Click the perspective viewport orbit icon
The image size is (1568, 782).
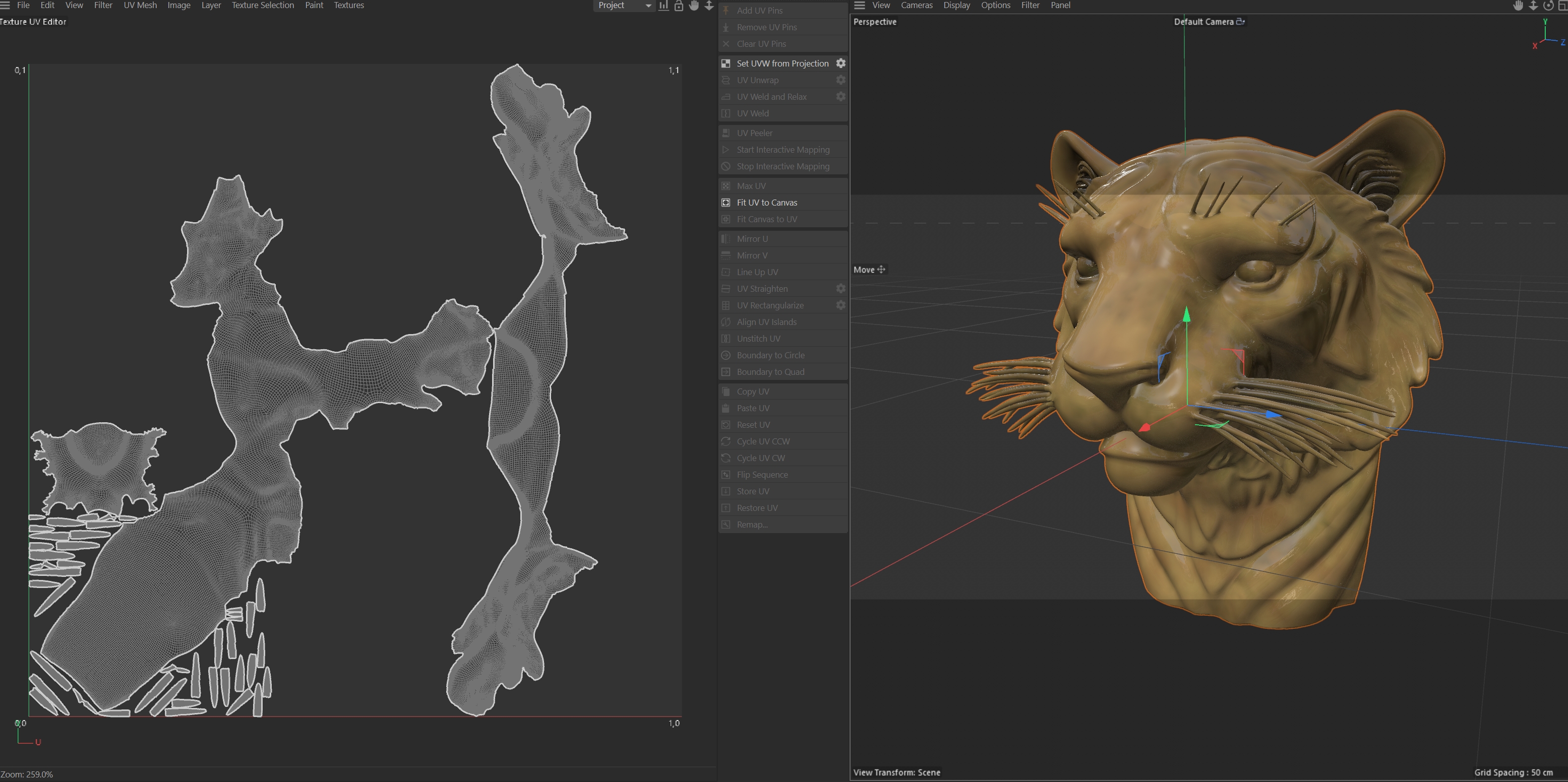(1548, 6)
